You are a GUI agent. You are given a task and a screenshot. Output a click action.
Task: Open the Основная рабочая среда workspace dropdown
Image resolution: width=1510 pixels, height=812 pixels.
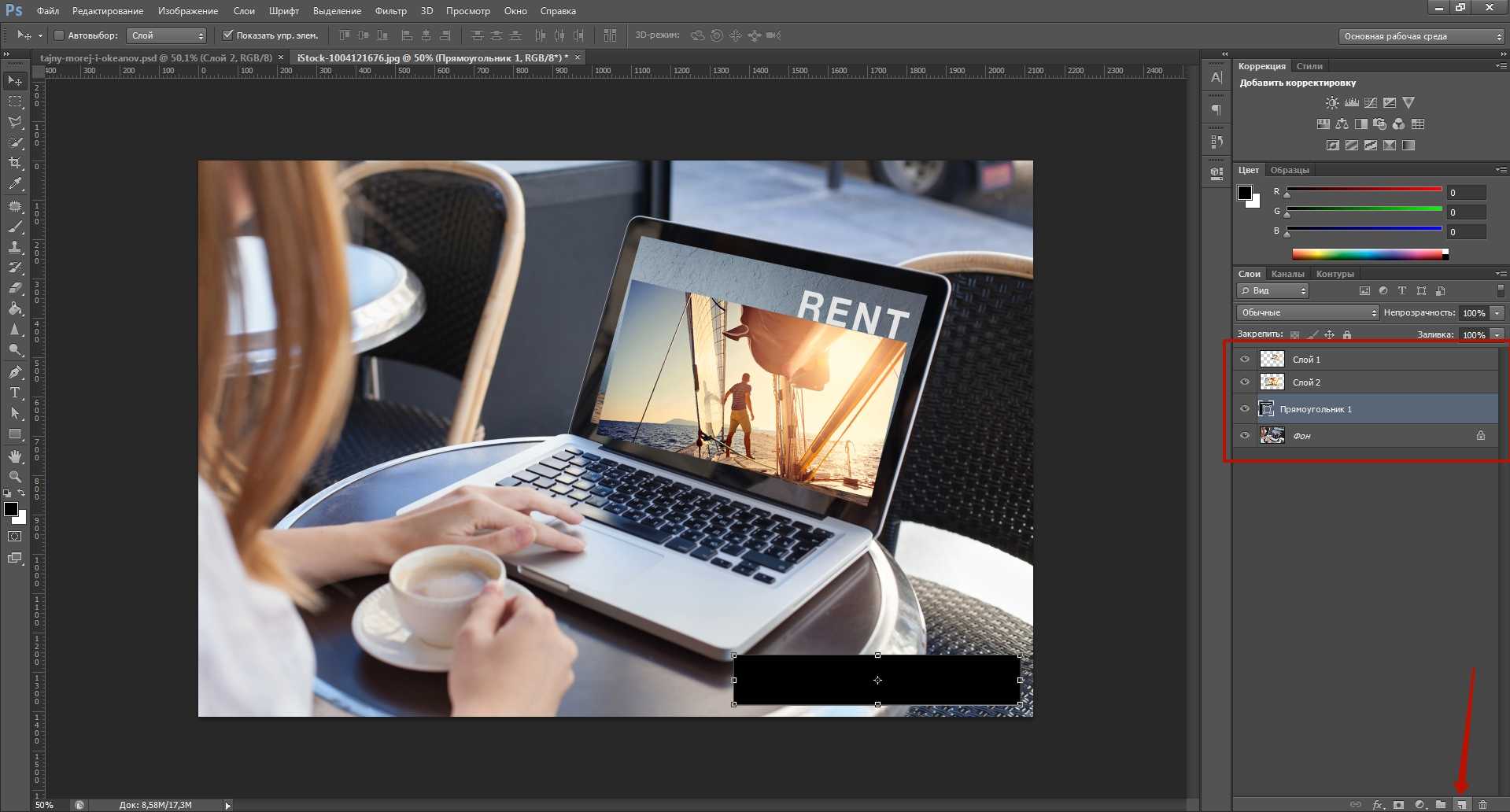click(x=1421, y=36)
